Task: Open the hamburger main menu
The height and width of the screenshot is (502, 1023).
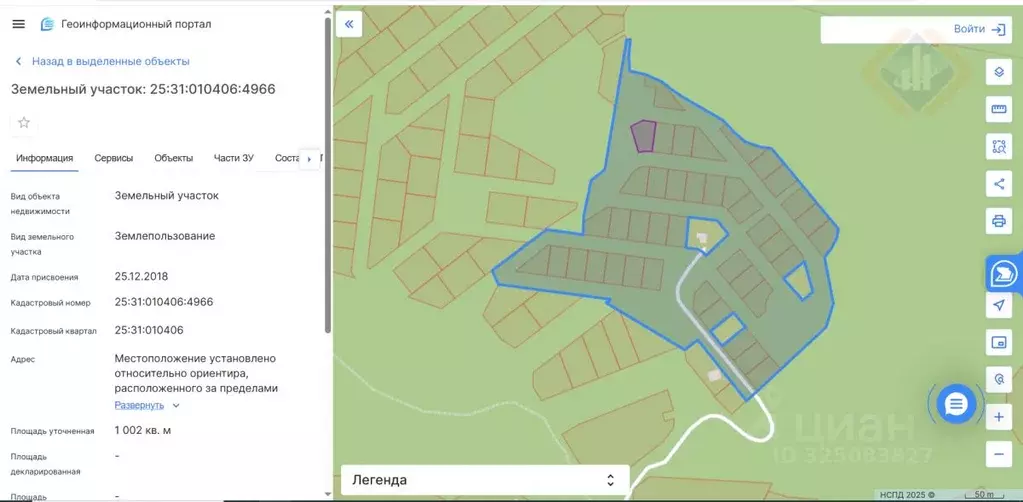Action: click(x=18, y=24)
